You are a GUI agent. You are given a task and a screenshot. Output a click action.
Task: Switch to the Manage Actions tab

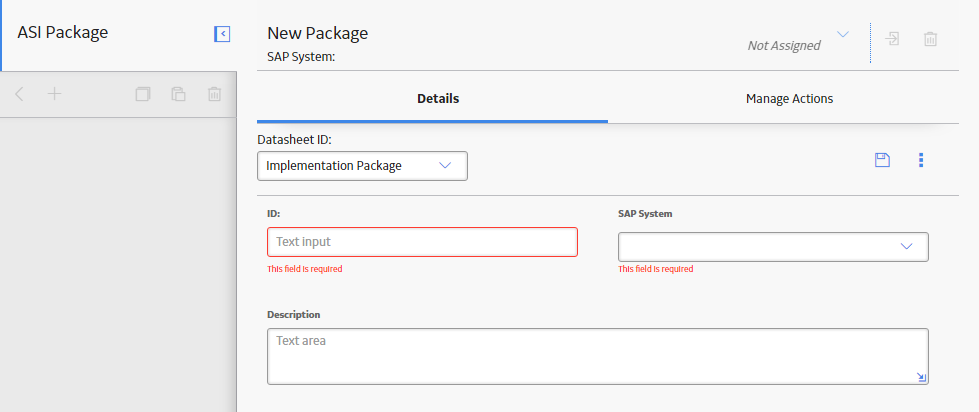pos(789,99)
